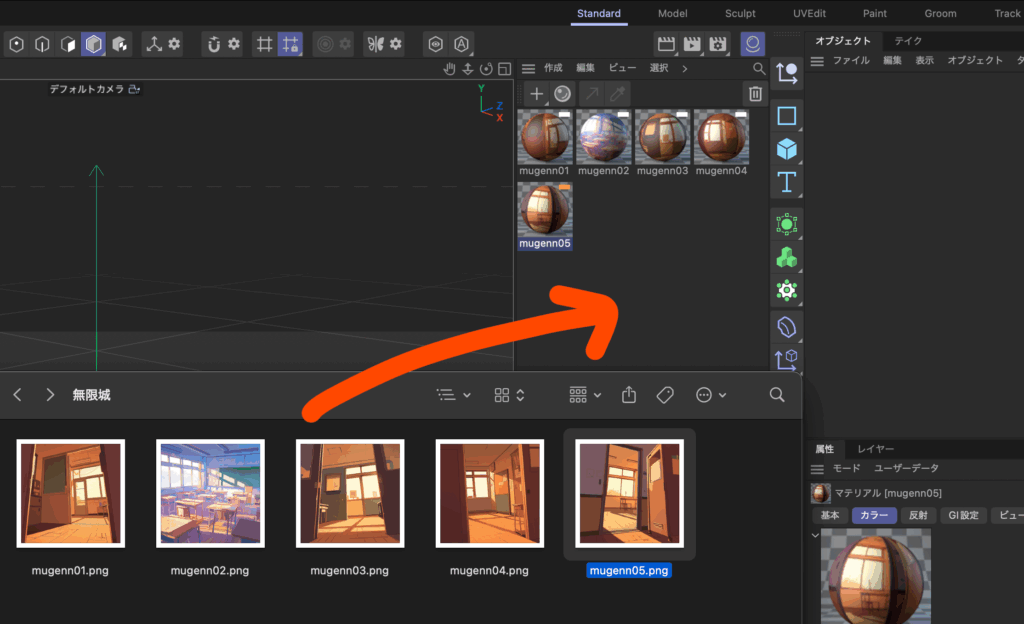Switch to the Sculpt layout tab

740,14
